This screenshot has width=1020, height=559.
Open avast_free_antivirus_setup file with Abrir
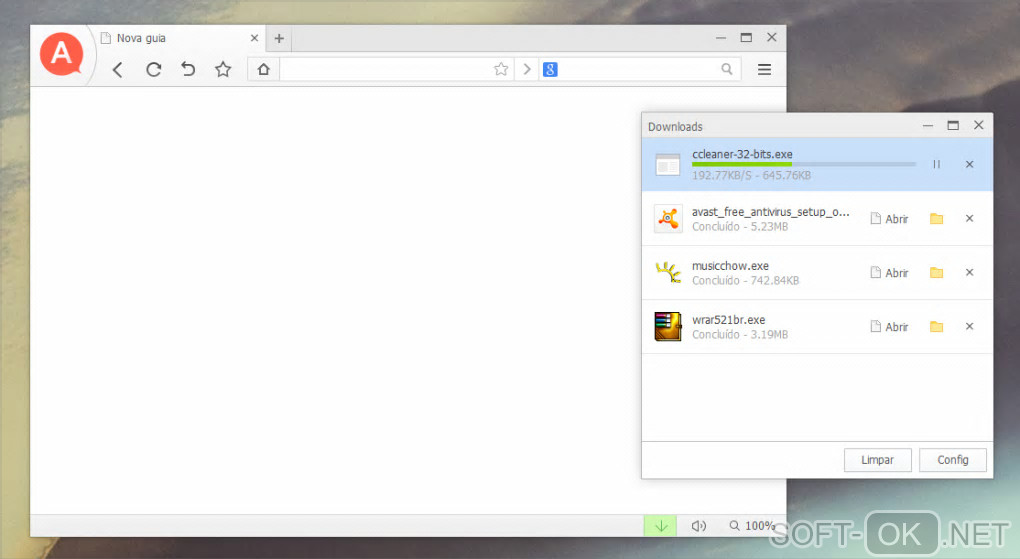tap(889, 219)
